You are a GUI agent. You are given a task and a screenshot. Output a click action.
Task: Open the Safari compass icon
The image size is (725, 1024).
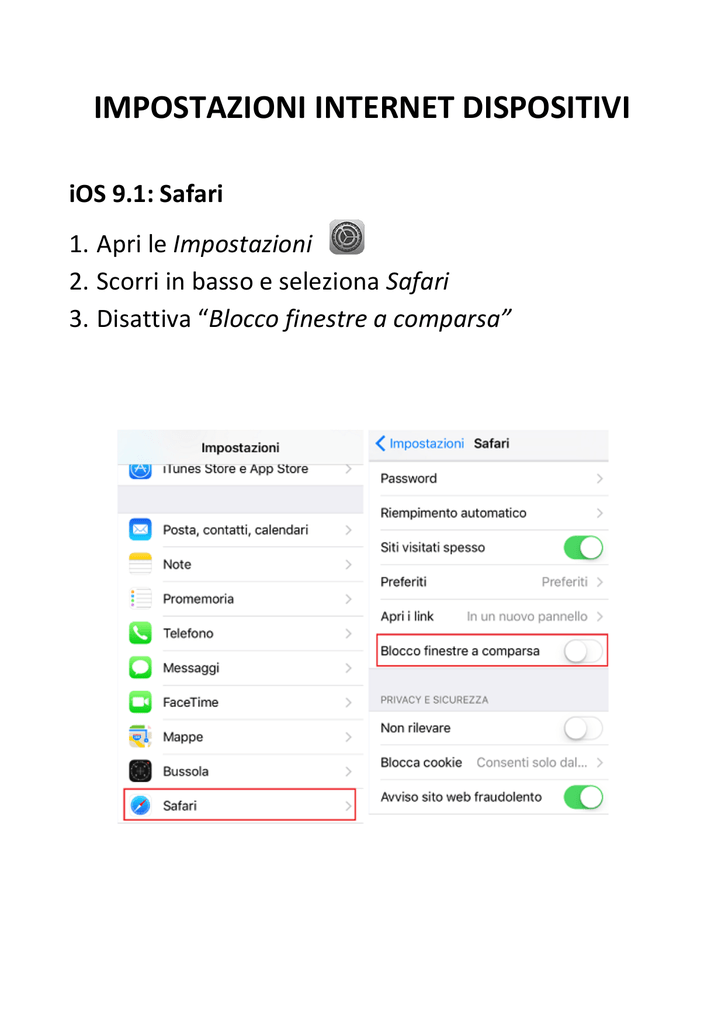[x=140, y=805]
